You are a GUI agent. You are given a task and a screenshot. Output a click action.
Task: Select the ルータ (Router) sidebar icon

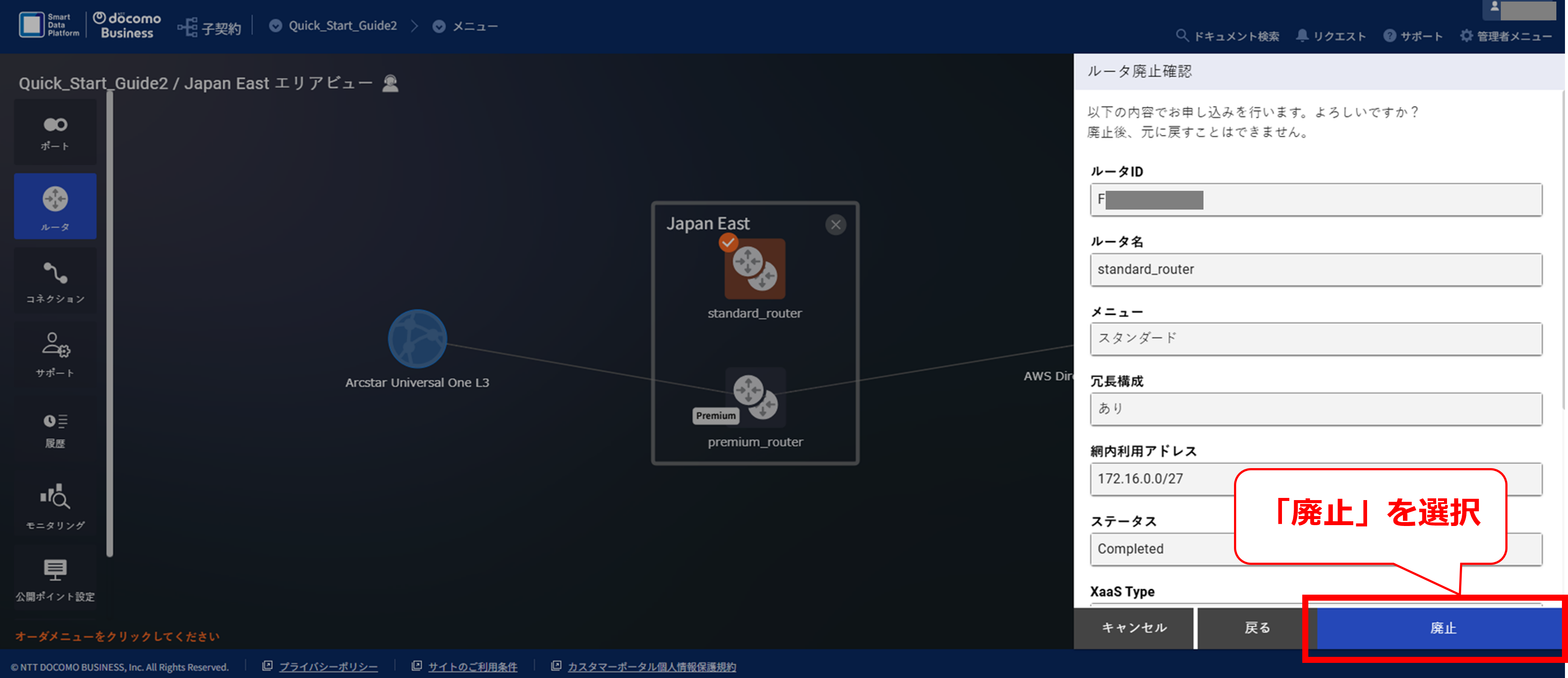55,206
